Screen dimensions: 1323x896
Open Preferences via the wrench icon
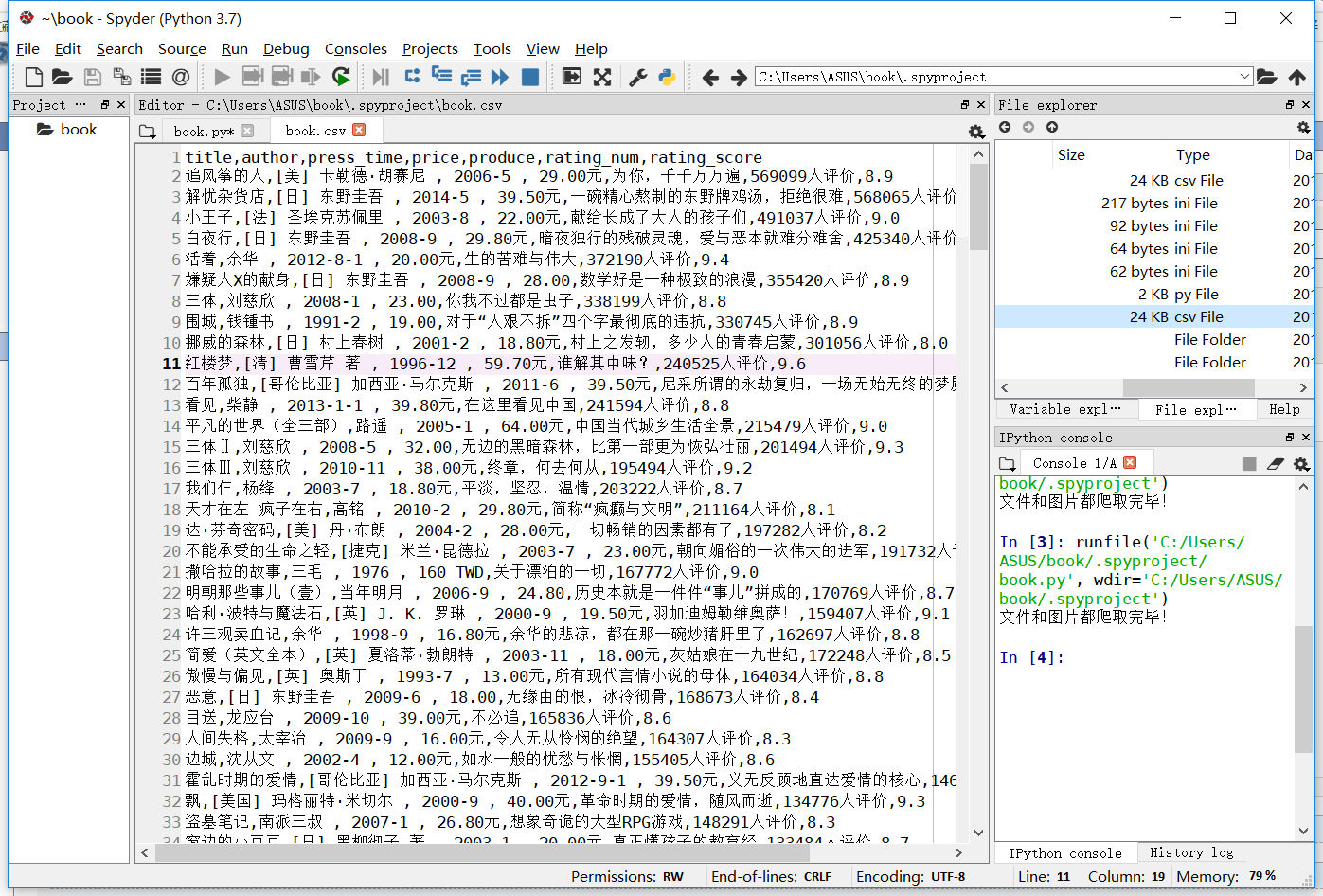(x=638, y=77)
